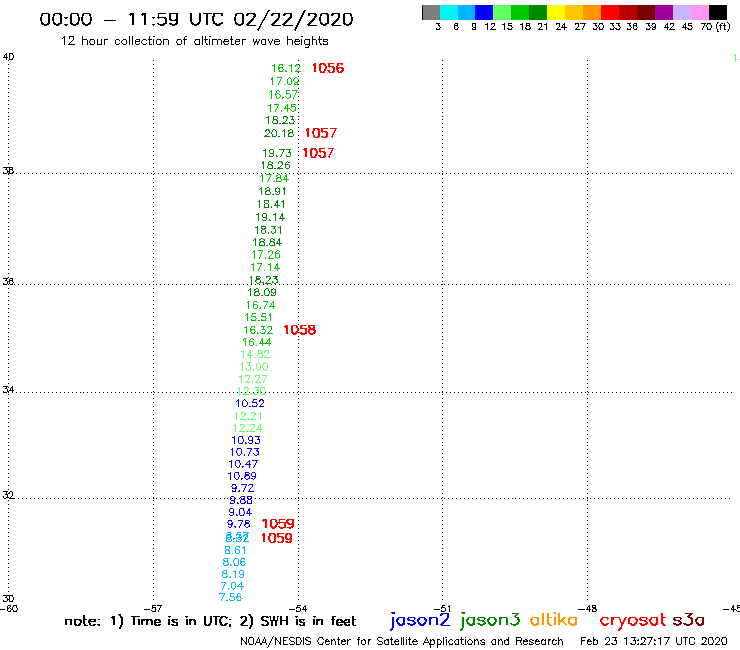Click the wave height reading 18.09
740x650 pixels.
pos(262,293)
